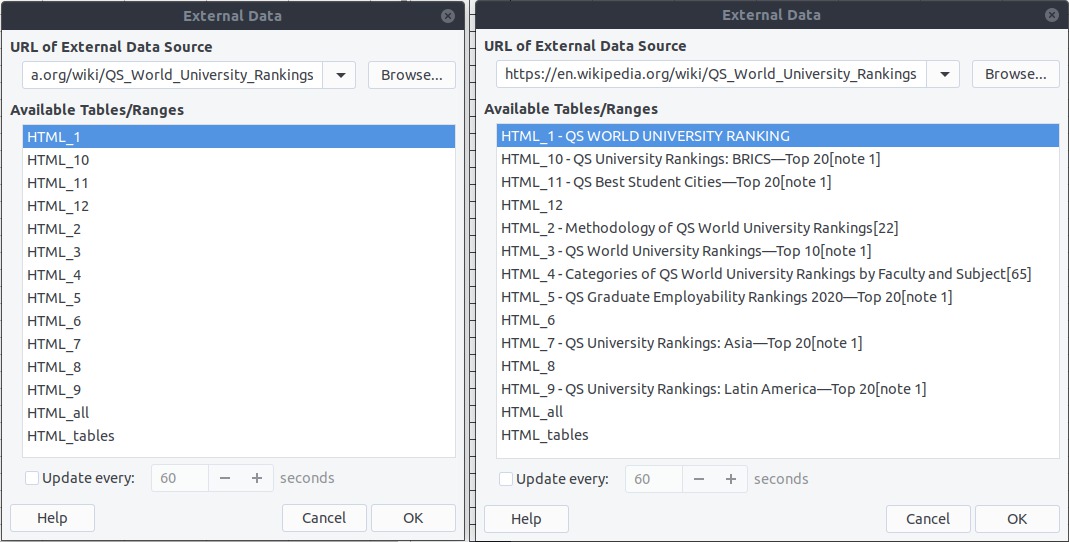
Task: Select HTML_5 - QS Graduate Employability Rankings 2020
Action: point(778,297)
